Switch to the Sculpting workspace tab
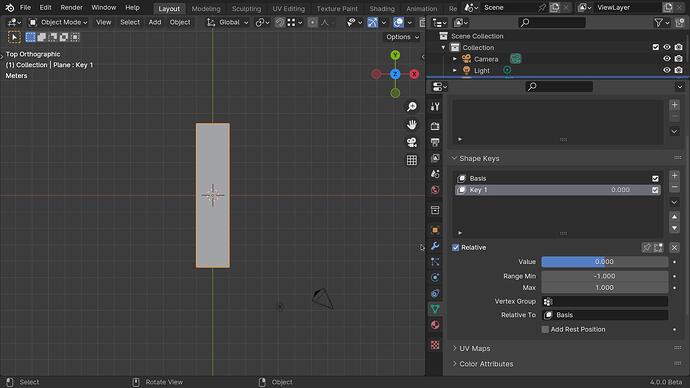 point(246,8)
